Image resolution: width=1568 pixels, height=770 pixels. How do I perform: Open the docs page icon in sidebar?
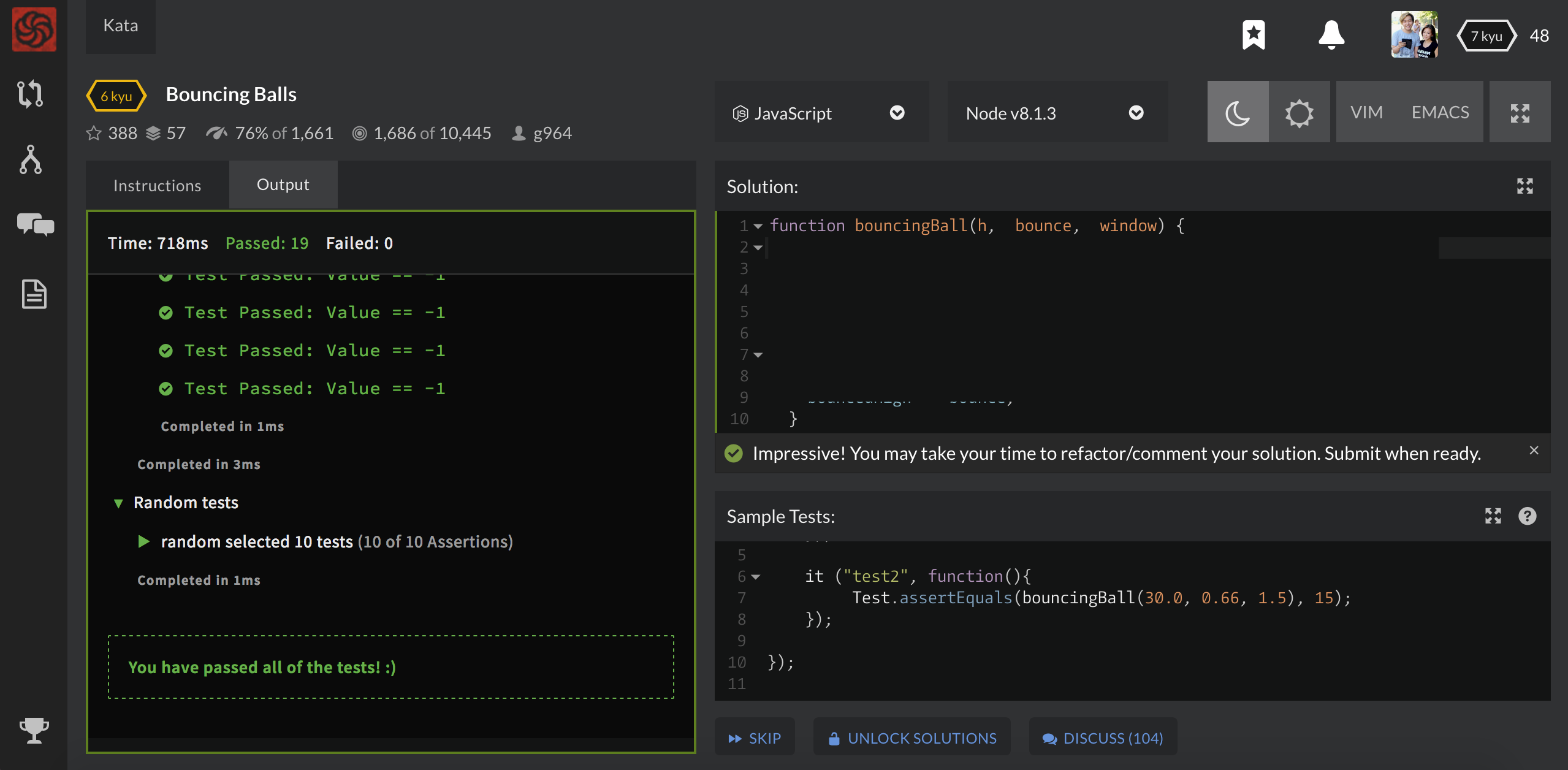[34, 294]
